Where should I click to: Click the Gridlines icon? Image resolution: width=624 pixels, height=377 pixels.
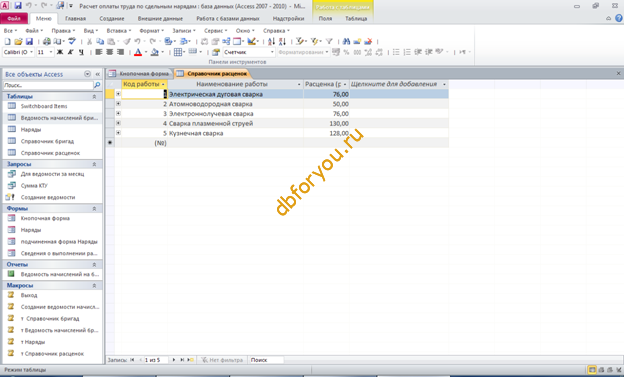[x=178, y=52]
